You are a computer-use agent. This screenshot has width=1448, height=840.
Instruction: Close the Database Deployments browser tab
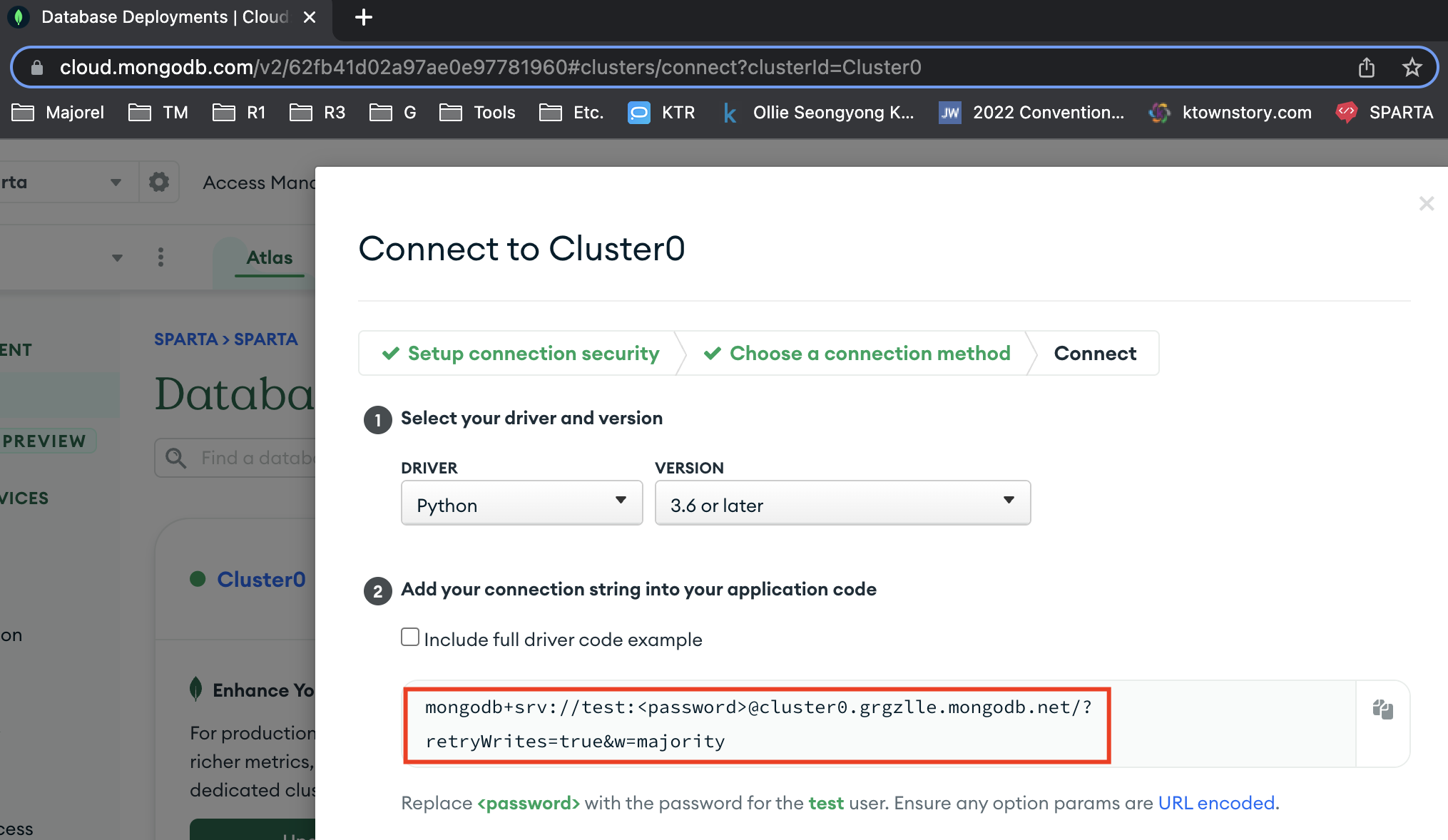pyautogui.click(x=310, y=17)
